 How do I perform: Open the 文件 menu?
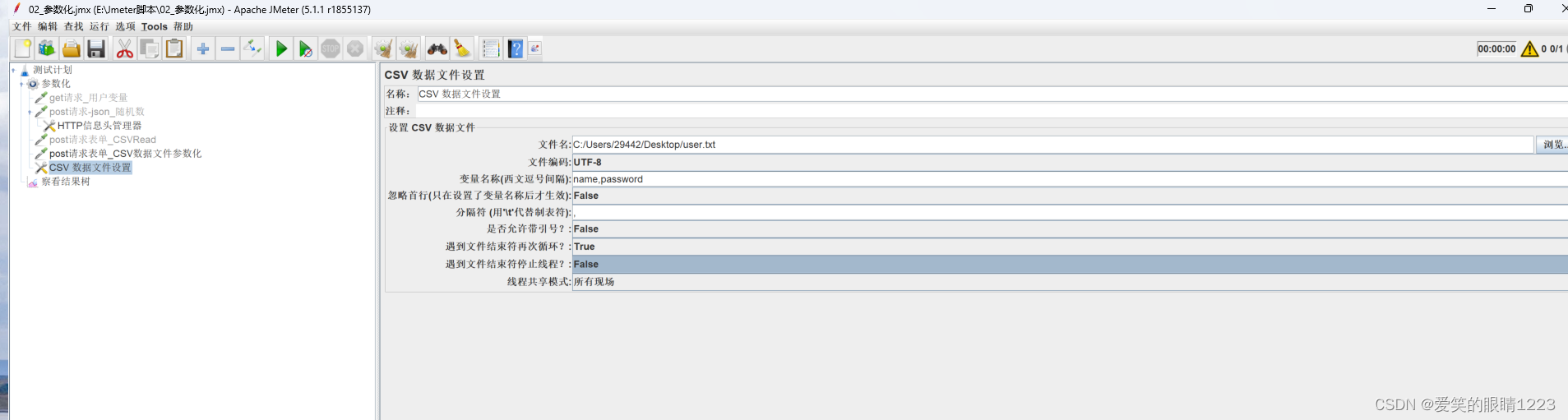point(22,26)
